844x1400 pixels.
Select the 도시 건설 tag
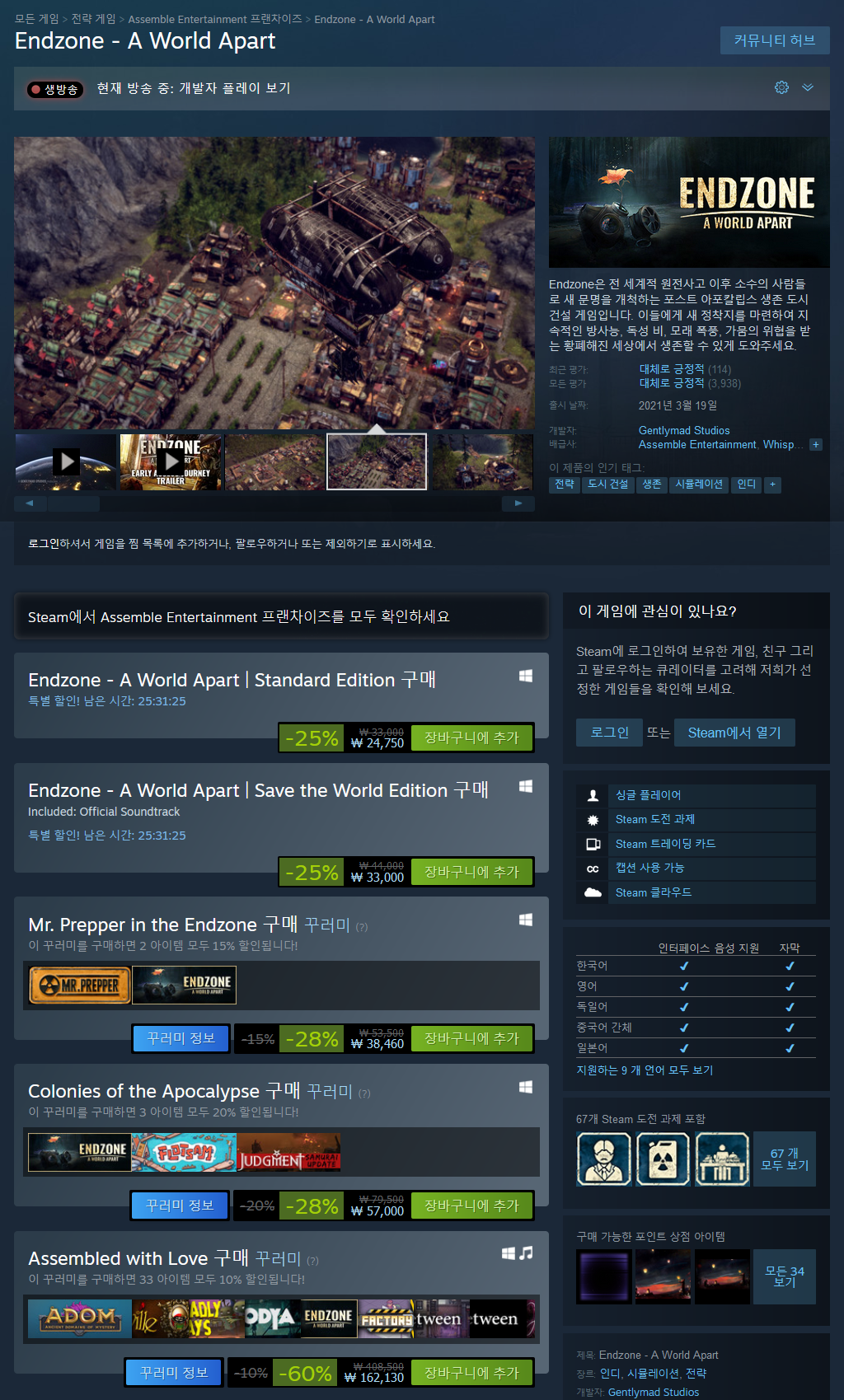(607, 485)
